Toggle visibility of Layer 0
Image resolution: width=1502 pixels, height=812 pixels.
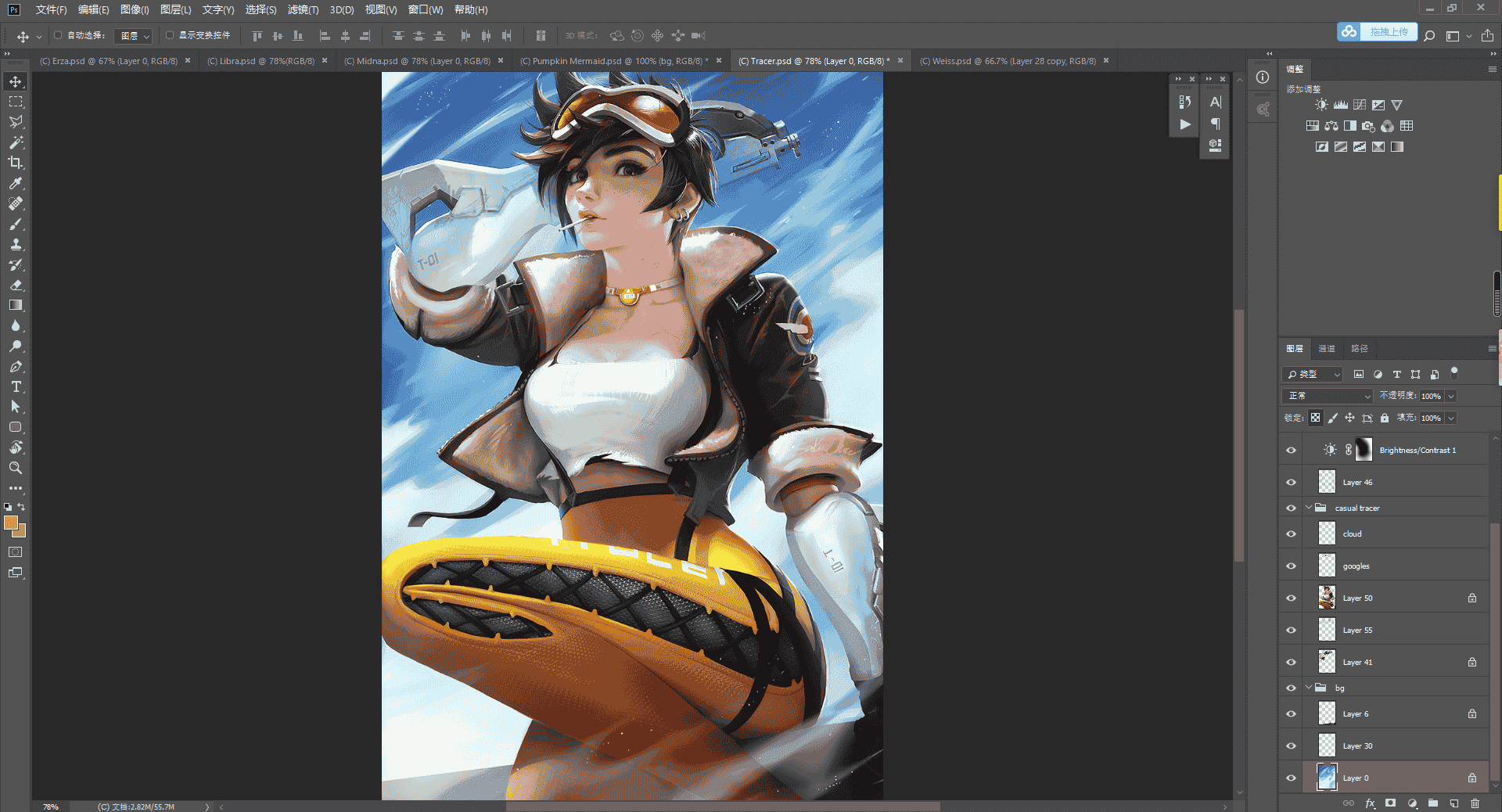pos(1291,778)
